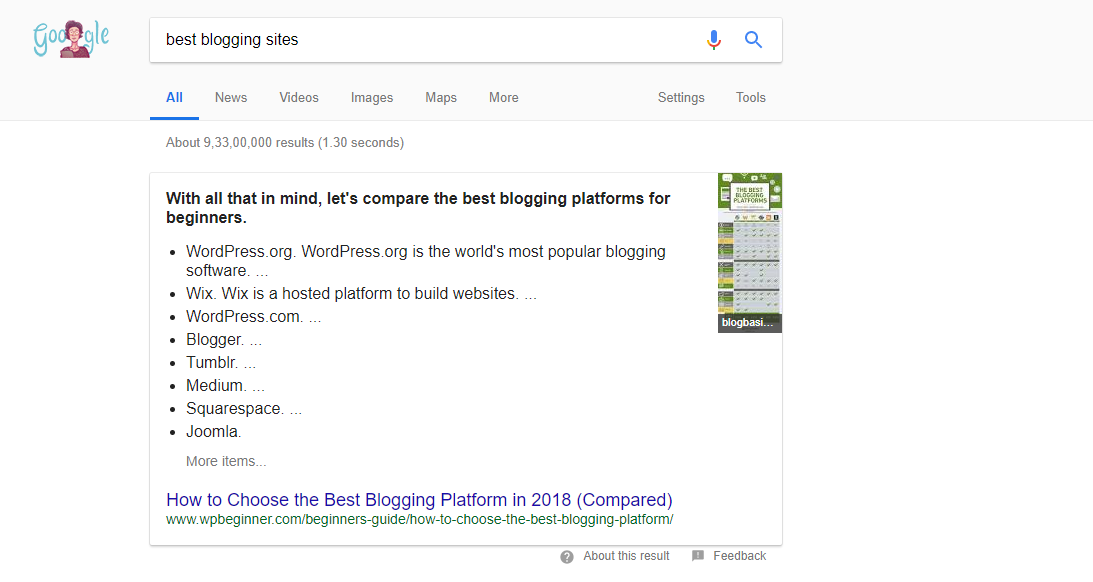Click the Tumblr list item
The width and height of the screenshot is (1093, 582).
tap(221, 362)
